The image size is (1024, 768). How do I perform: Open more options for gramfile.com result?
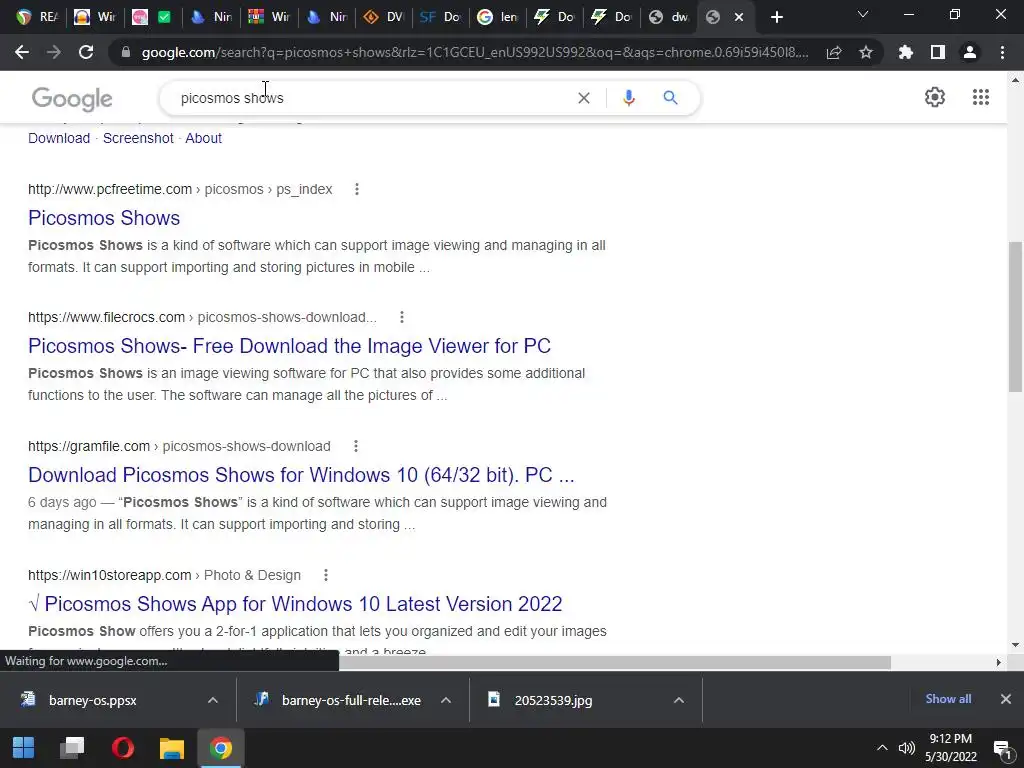355,446
